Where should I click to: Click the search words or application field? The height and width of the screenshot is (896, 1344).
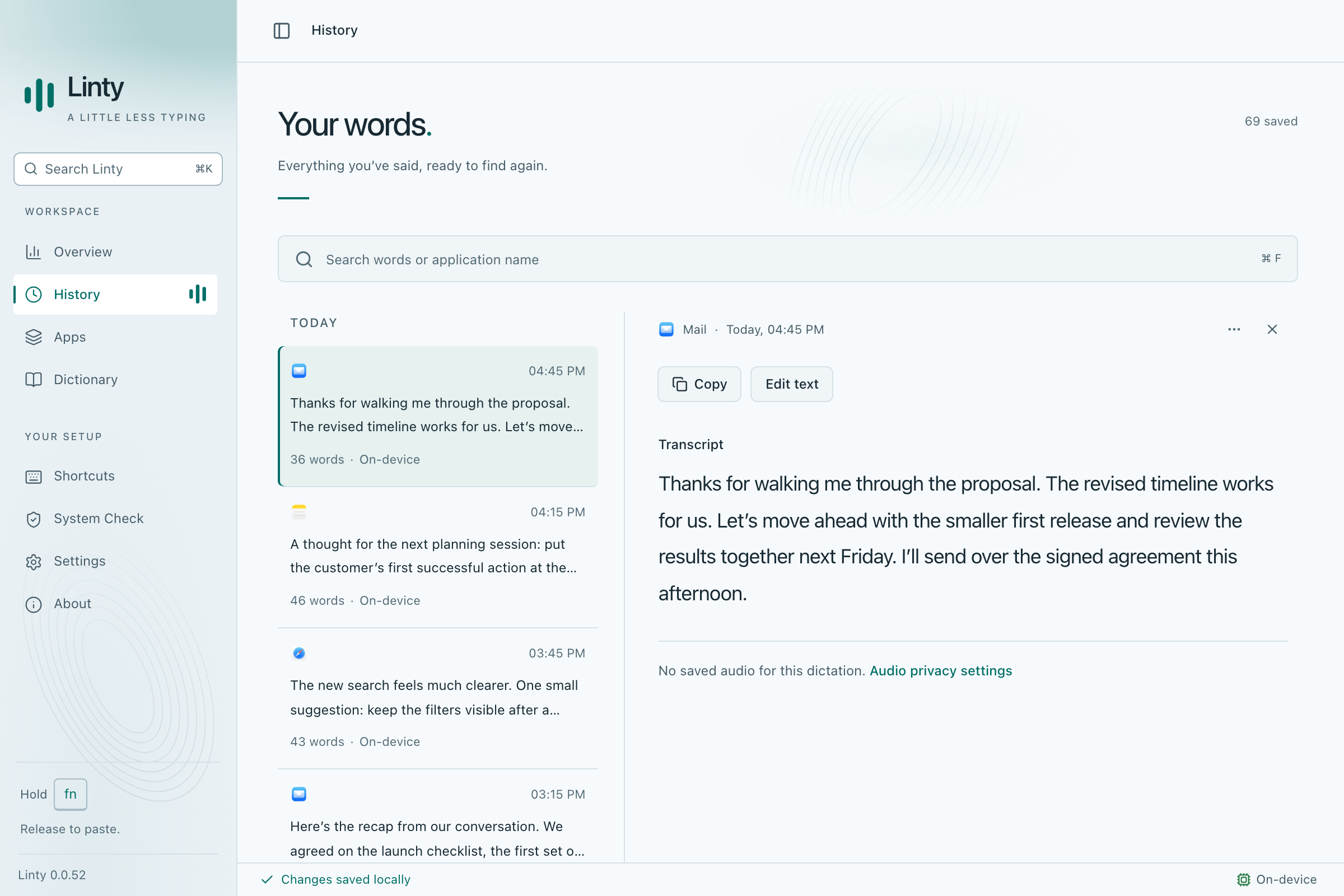point(787,259)
